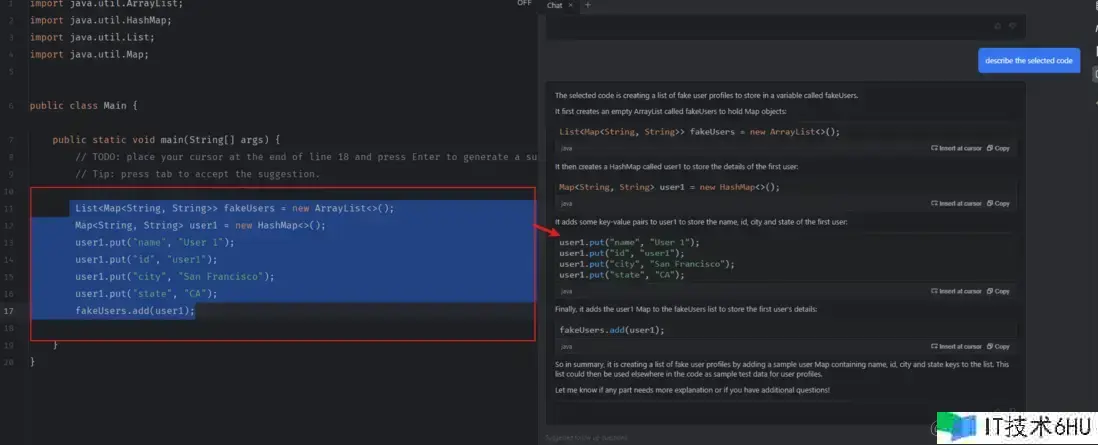This screenshot has width=1098, height=445.
Task: Insert fakeUsers.add snippet at cursor
Action: point(956,346)
